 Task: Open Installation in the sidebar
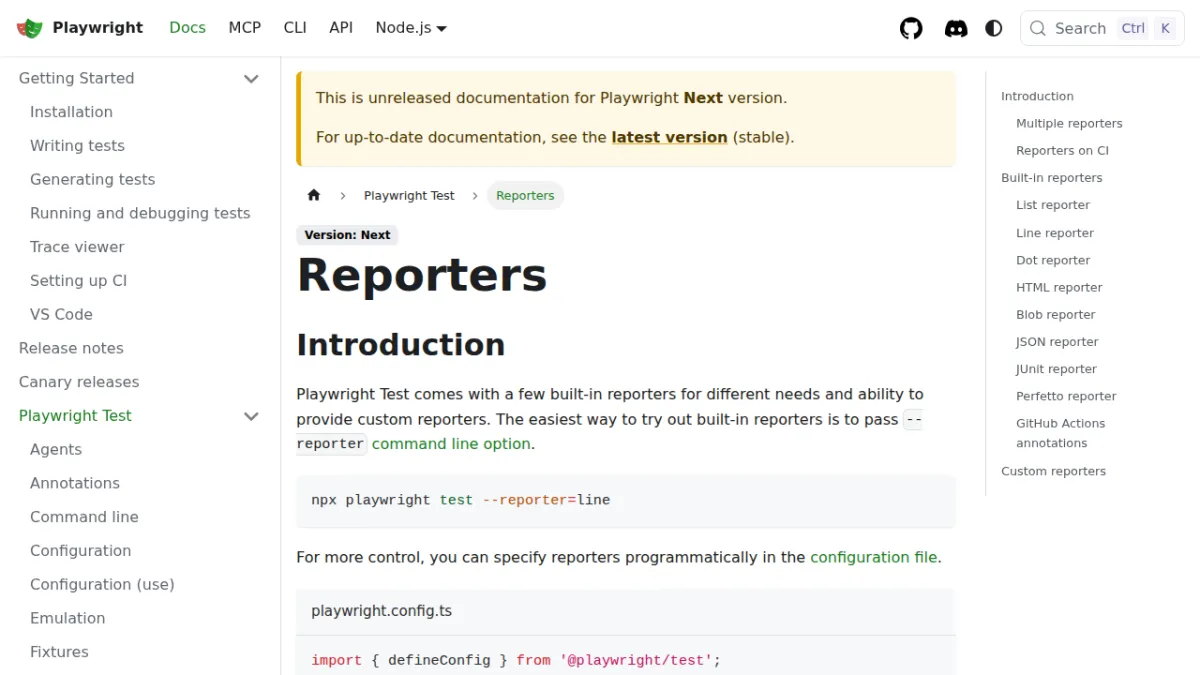pyautogui.click(x=71, y=112)
